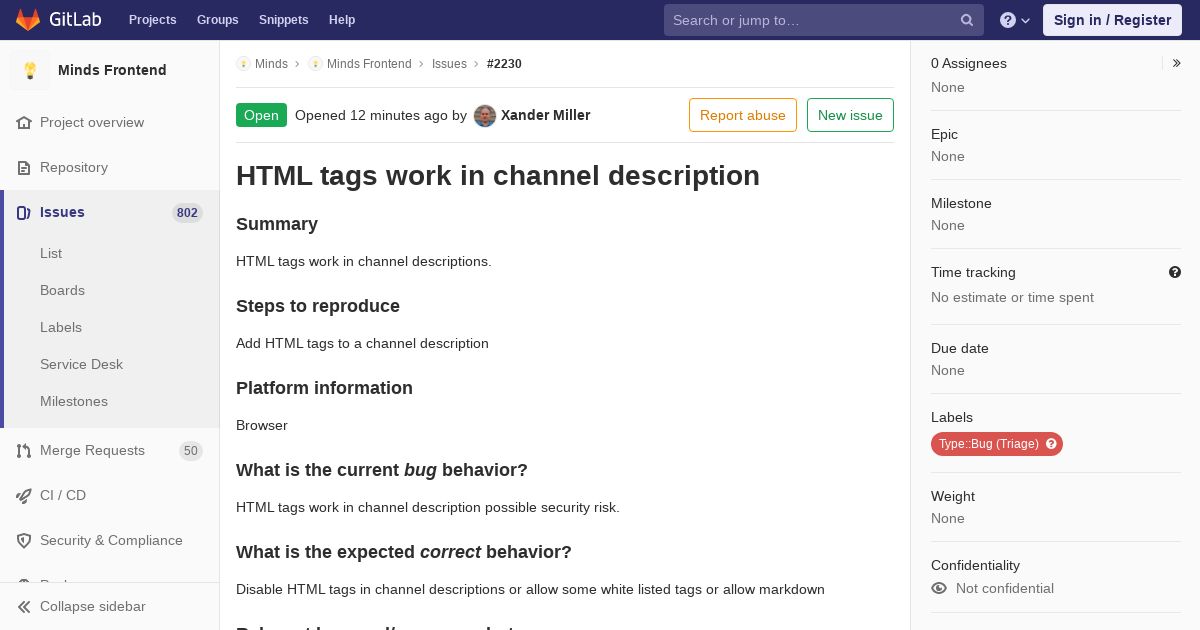Click the Security & Compliance shield icon
This screenshot has width=1200, height=630.
point(24,541)
